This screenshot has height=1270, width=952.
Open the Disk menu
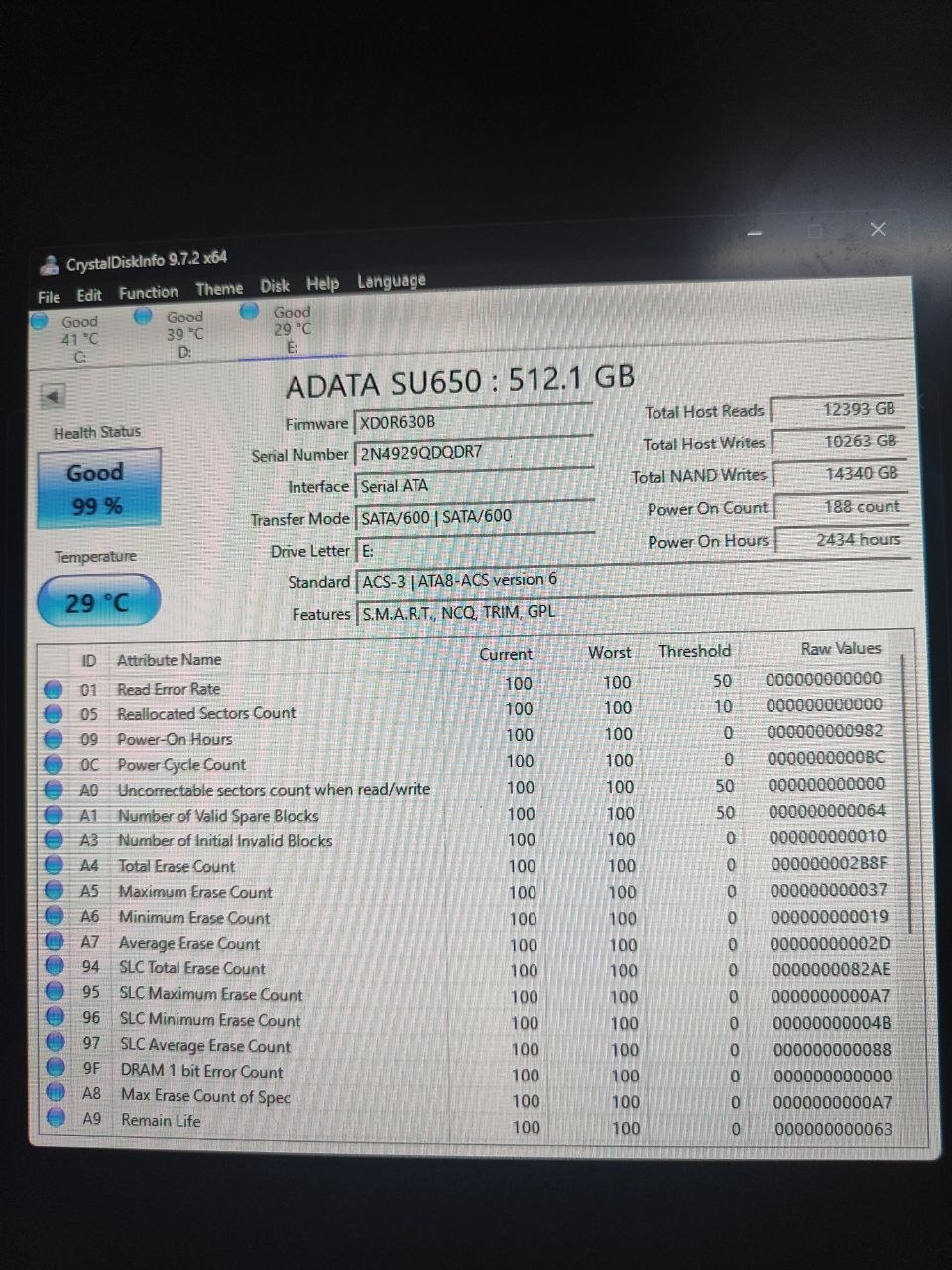pos(275,286)
